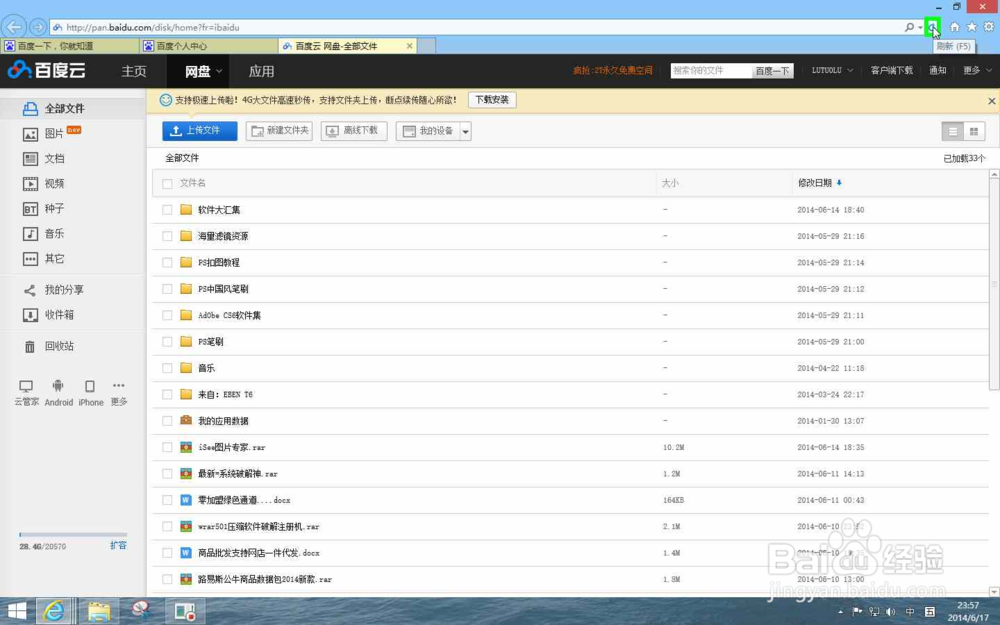Open 收件箱 in sidebar

(48, 315)
